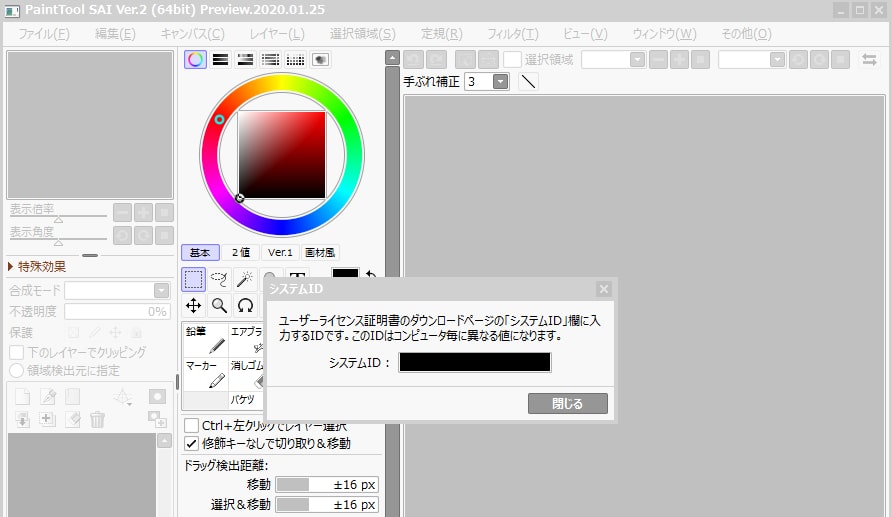
Task: Click the merge layer down icon
Action: 22,420
